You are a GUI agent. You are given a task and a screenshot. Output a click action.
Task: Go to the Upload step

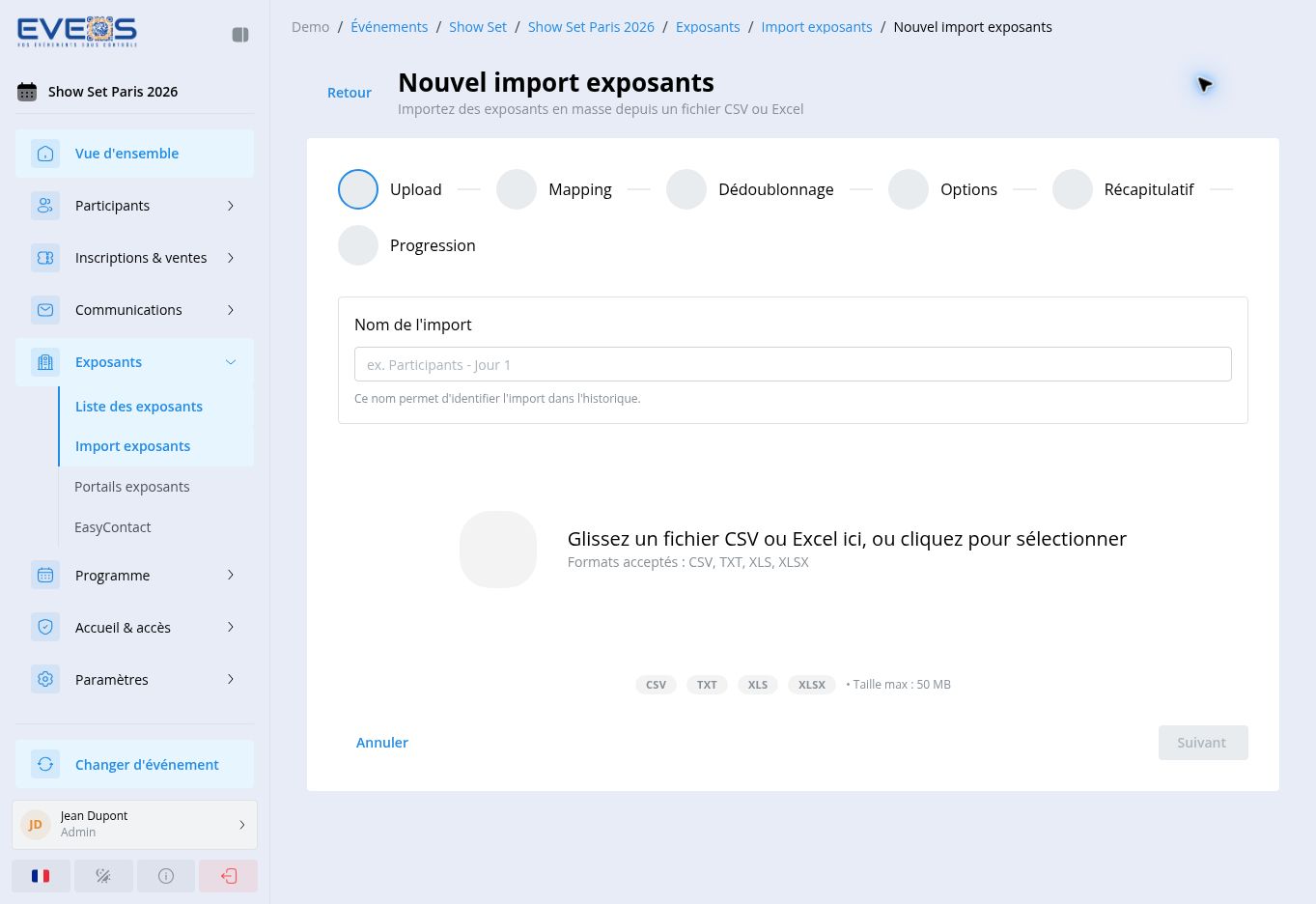390,189
